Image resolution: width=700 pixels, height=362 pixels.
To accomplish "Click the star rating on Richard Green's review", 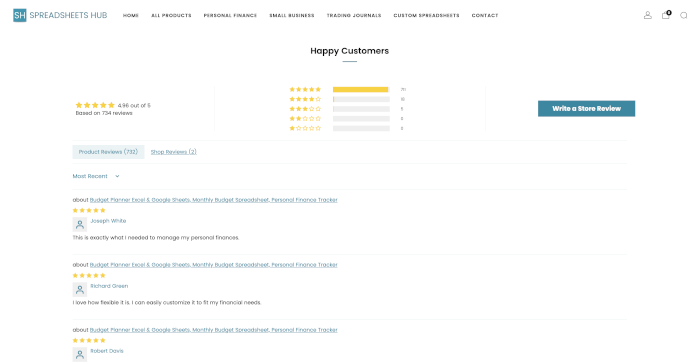I will [x=89, y=275].
